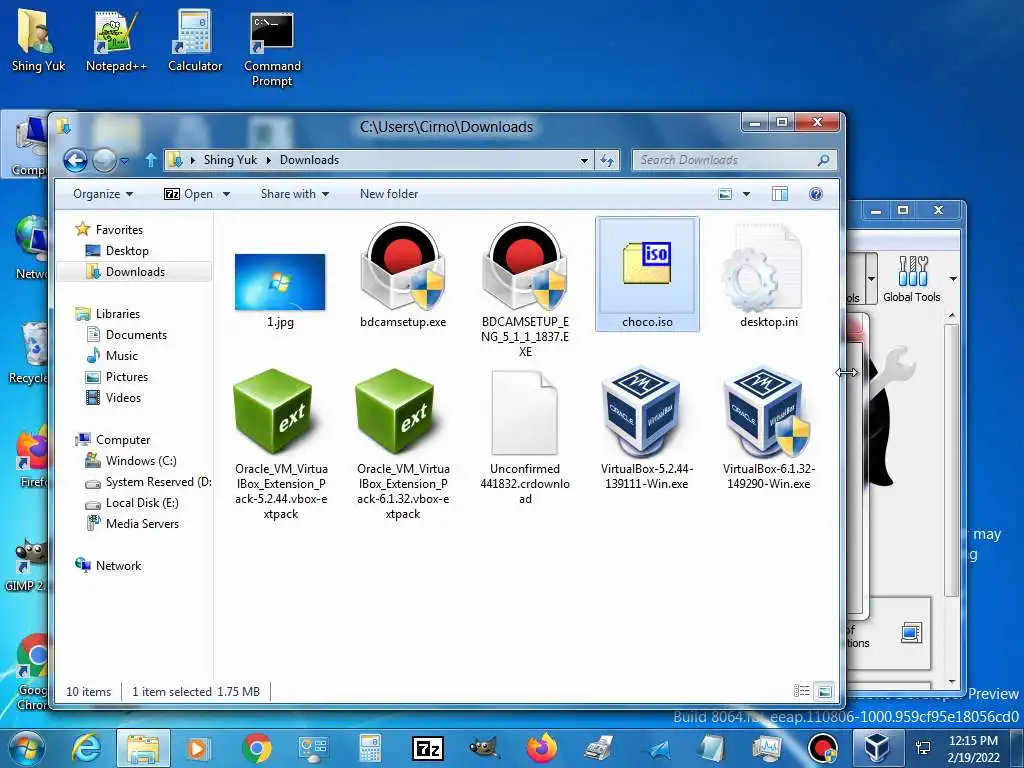The width and height of the screenshot is (1024, 768).
Task: Open 7-Zip from the taskbar
Action: pos(428,748)
